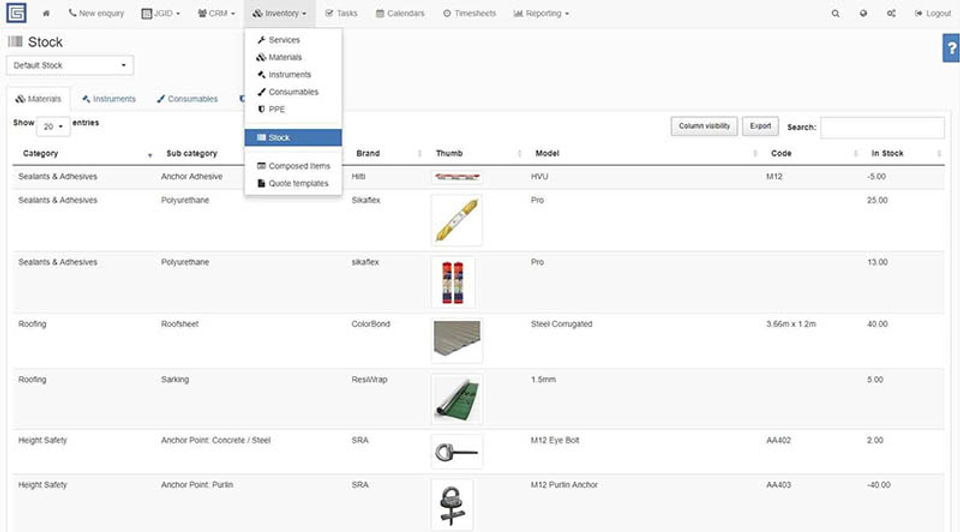Open the ColorBond roofsheet thumbnail
The height and width of the screenshot is (532, 960).
coord(457,340)
